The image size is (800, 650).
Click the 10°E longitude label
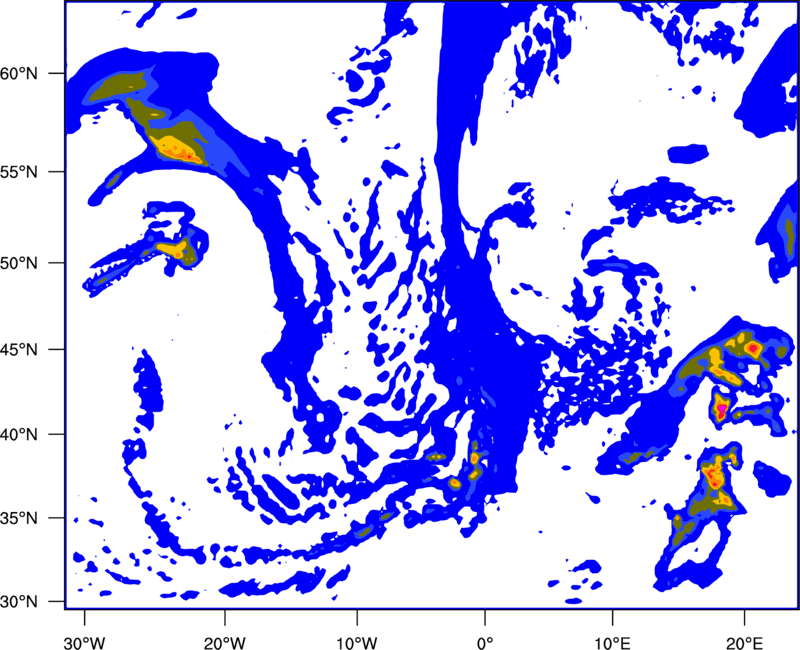click(x=612, y=643)
